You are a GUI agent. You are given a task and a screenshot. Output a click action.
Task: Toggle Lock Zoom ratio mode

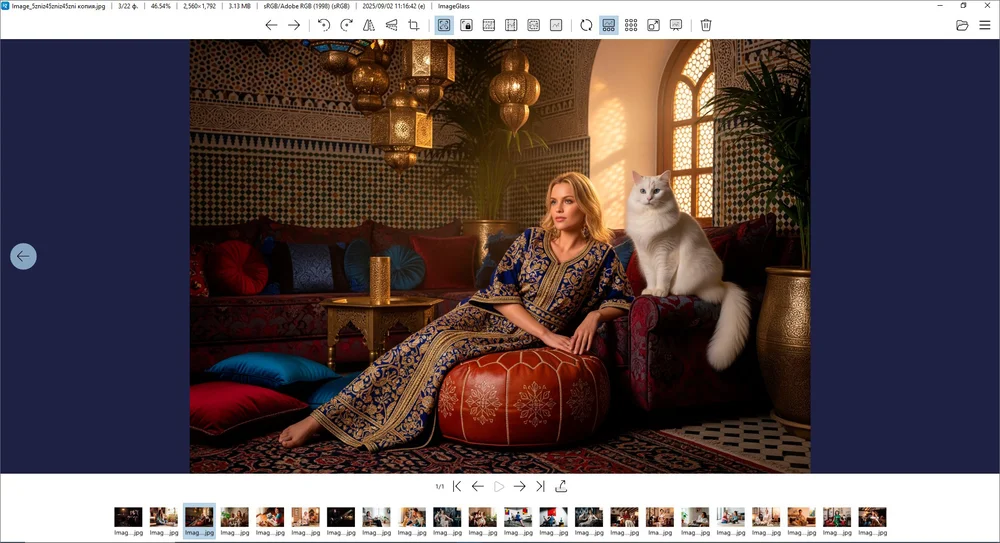[x=466, y=25]
